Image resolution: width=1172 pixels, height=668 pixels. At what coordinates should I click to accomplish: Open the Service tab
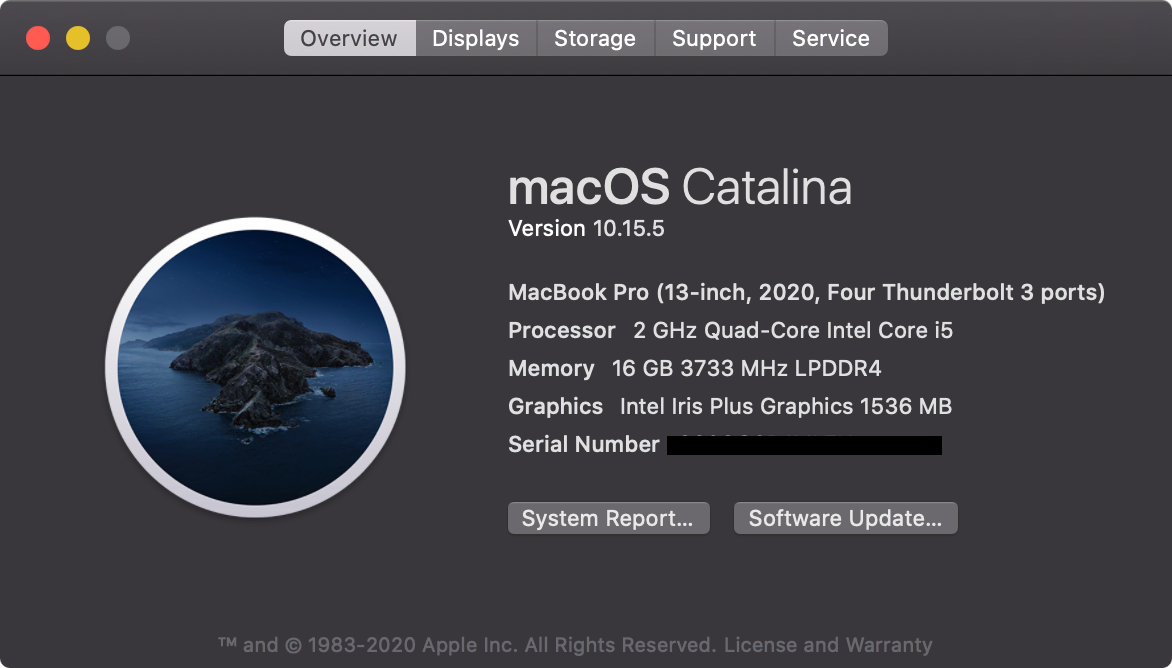click(x=831, y=38)
